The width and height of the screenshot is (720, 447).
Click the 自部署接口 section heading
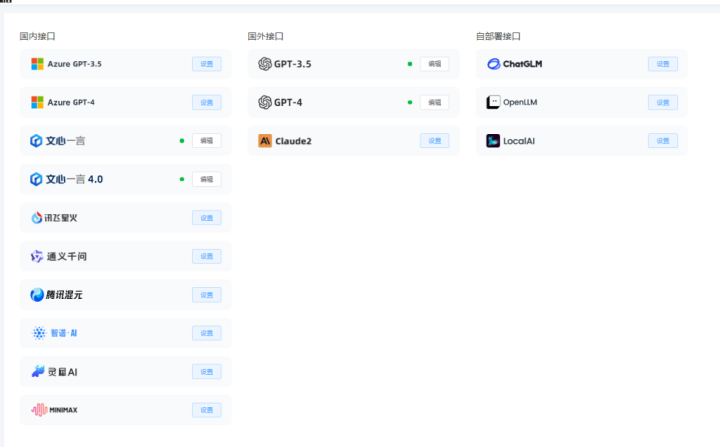click(x=498, y=36)
